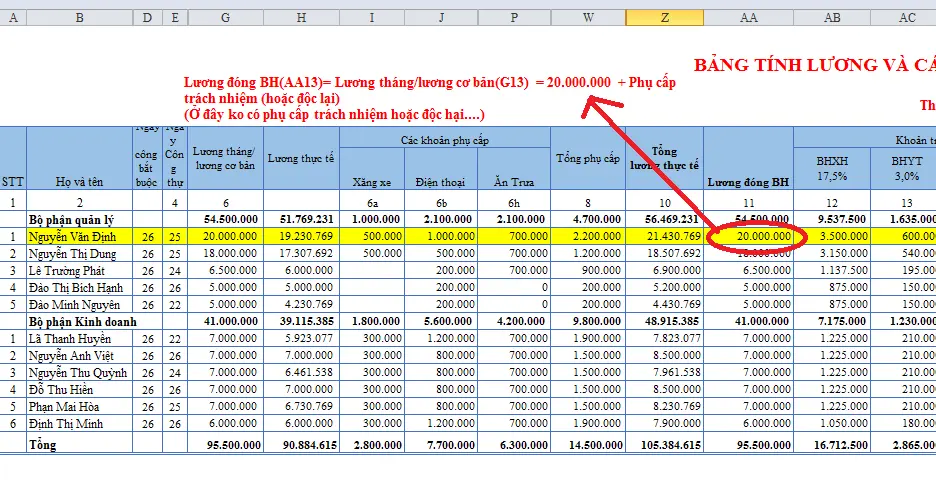The width and height of the screenshot is (936, 501).
Task: Click the name cell Nguyễn Văn Định
Action: click(79, 236)
